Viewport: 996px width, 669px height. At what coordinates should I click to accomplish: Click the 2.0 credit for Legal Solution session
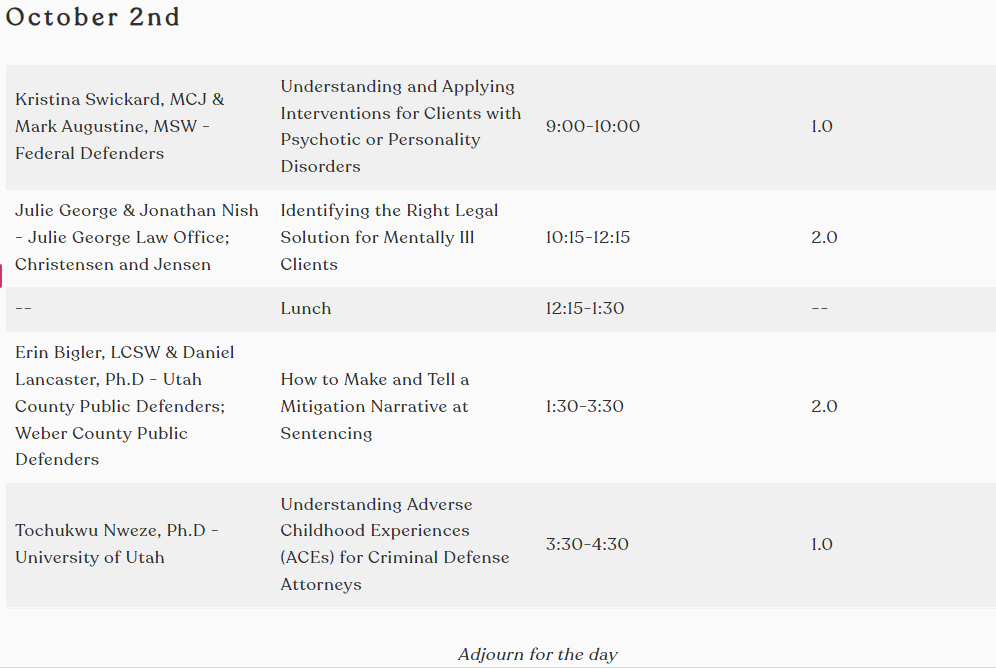[x=824, y=238]
